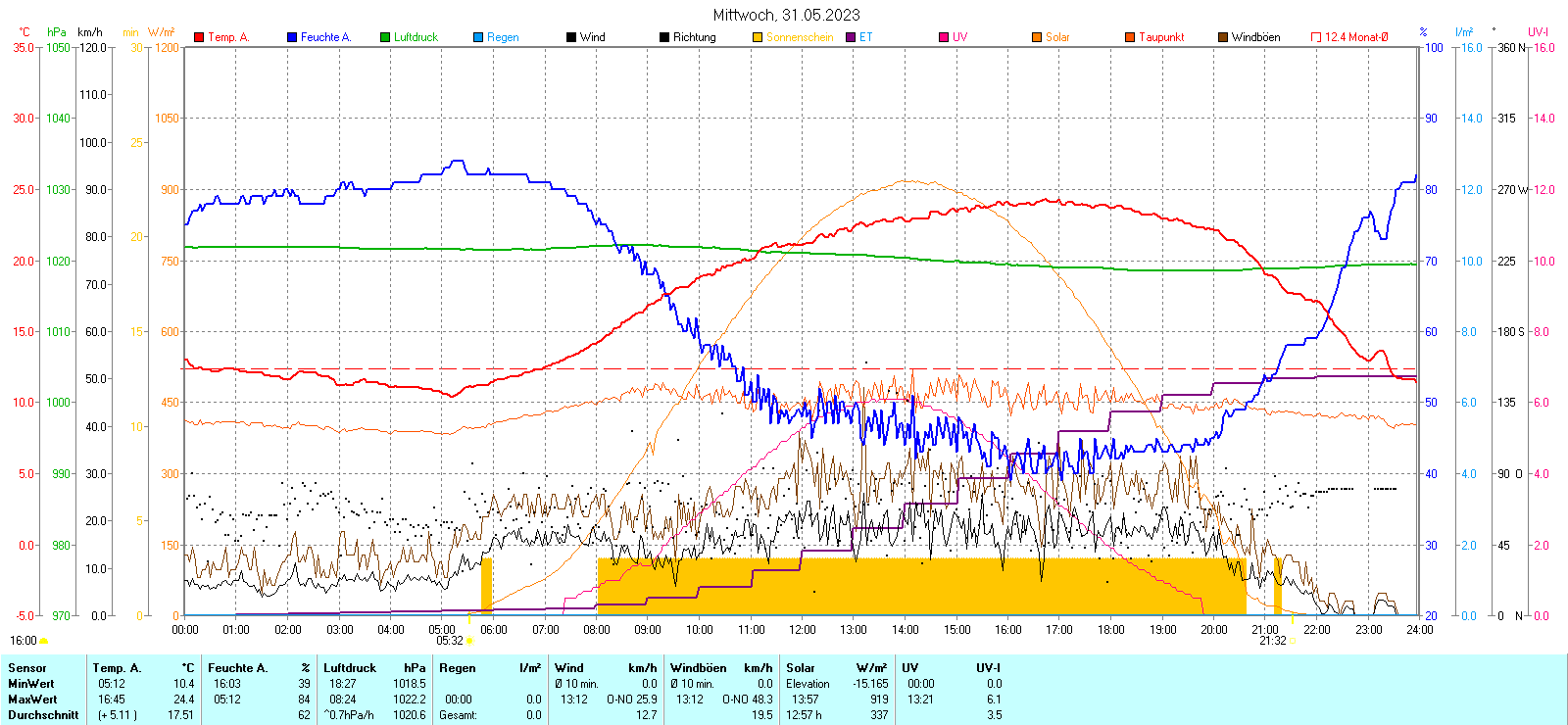Select the green Luftdruck legend marker

385,37
